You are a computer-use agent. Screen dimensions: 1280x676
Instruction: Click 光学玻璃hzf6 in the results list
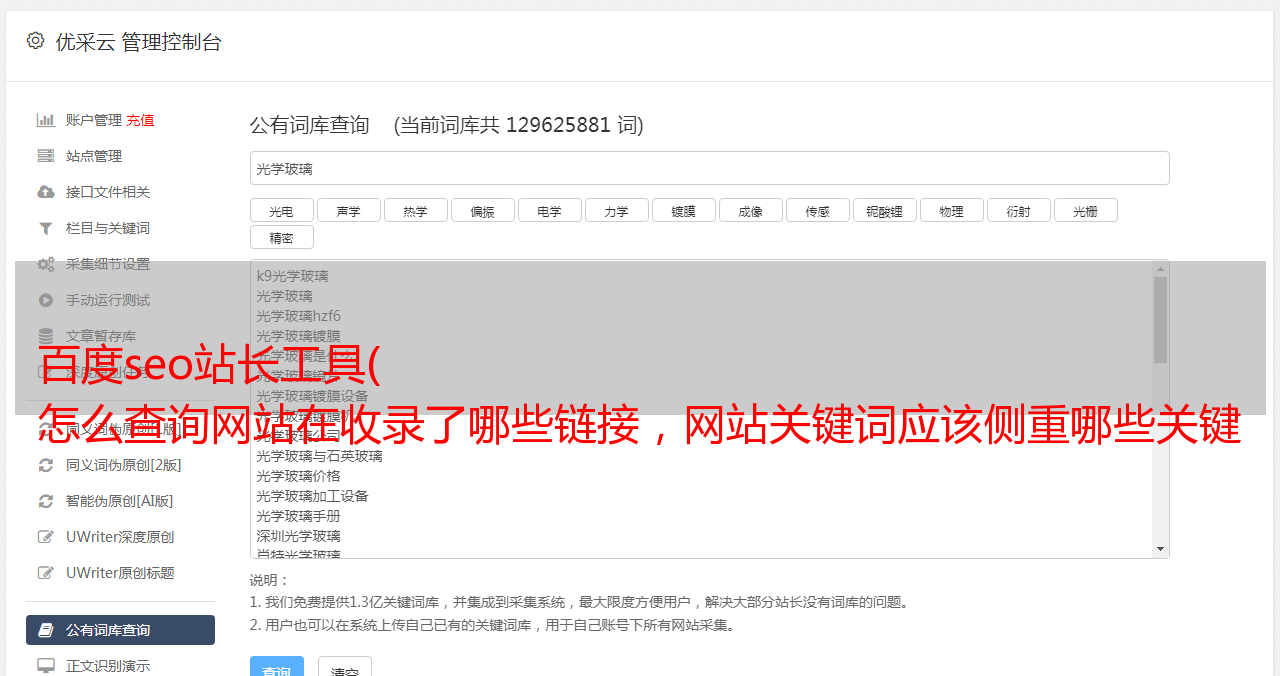[x=298, y=316]
